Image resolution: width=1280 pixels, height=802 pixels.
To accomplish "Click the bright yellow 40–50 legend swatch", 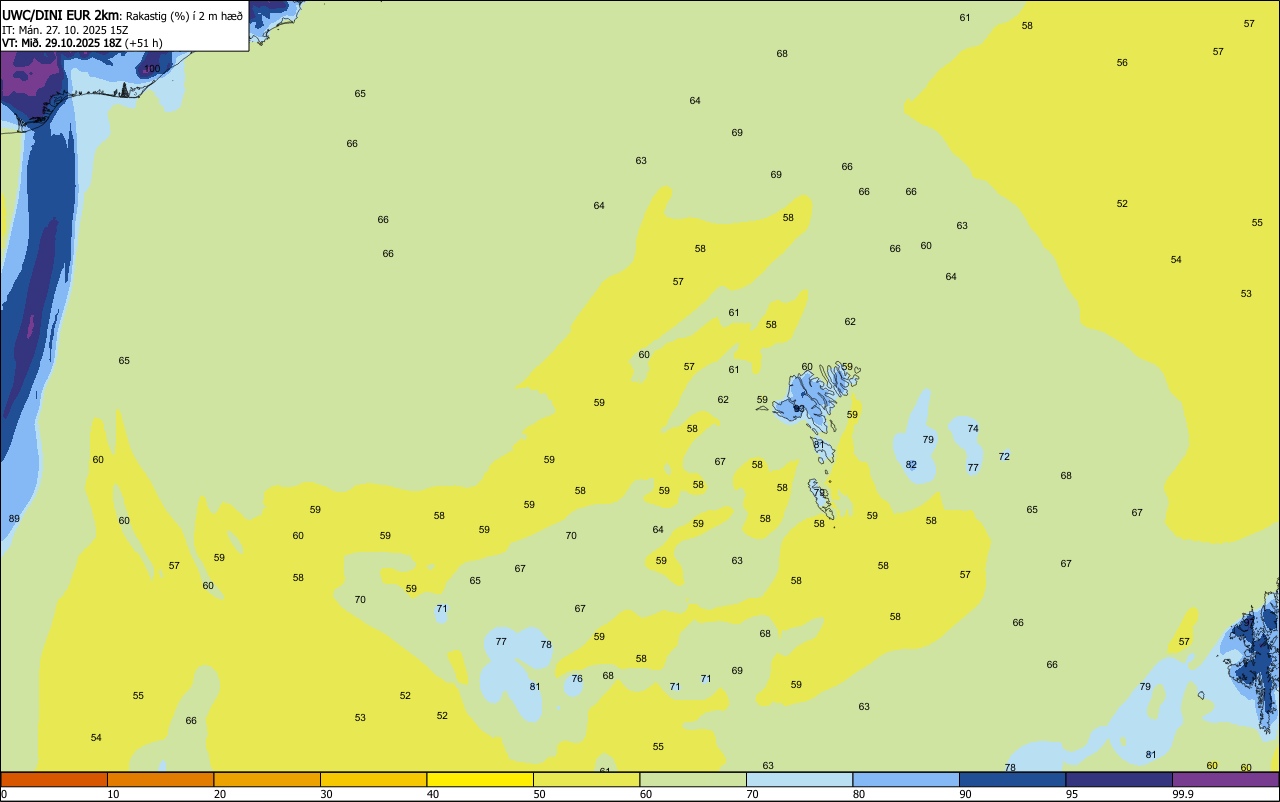I will click(x=480, y=779).
